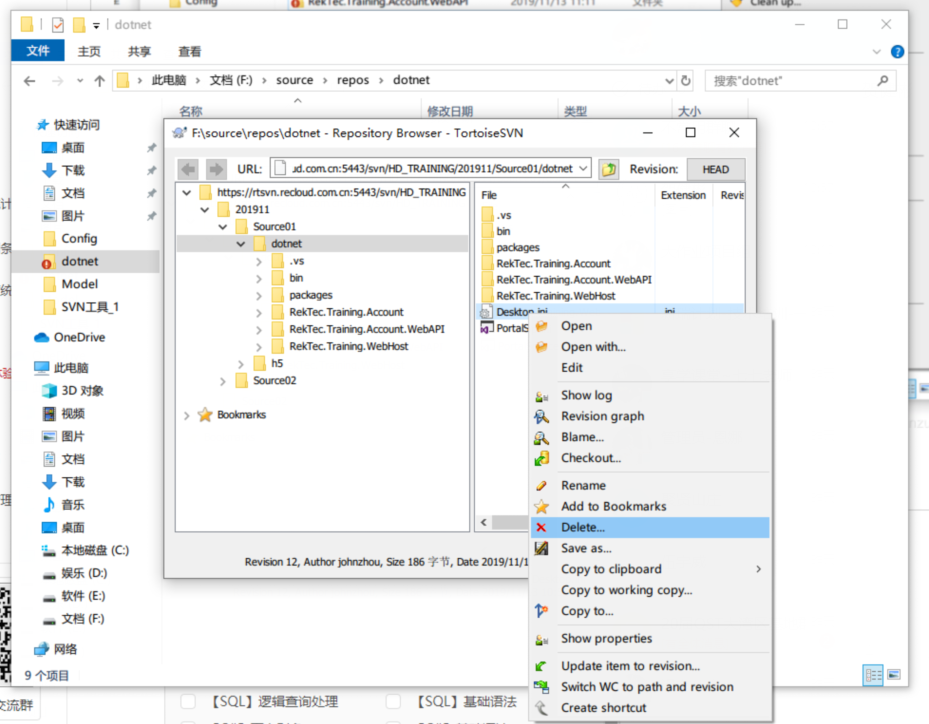Click the Explorer search box 搜索"dotnet"
This screenshot has height=724, width=929.
(800, 81)
